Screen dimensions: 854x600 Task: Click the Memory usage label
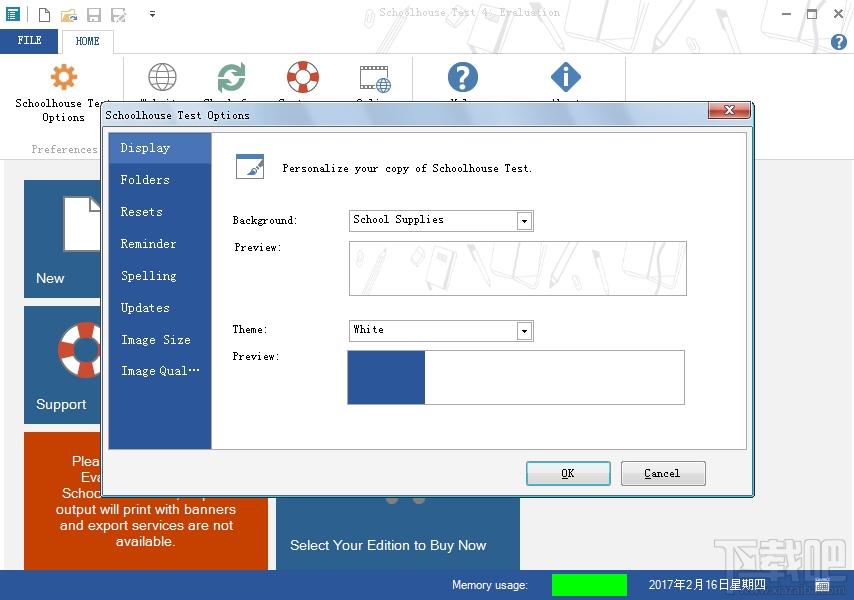[x=490, y=585]
